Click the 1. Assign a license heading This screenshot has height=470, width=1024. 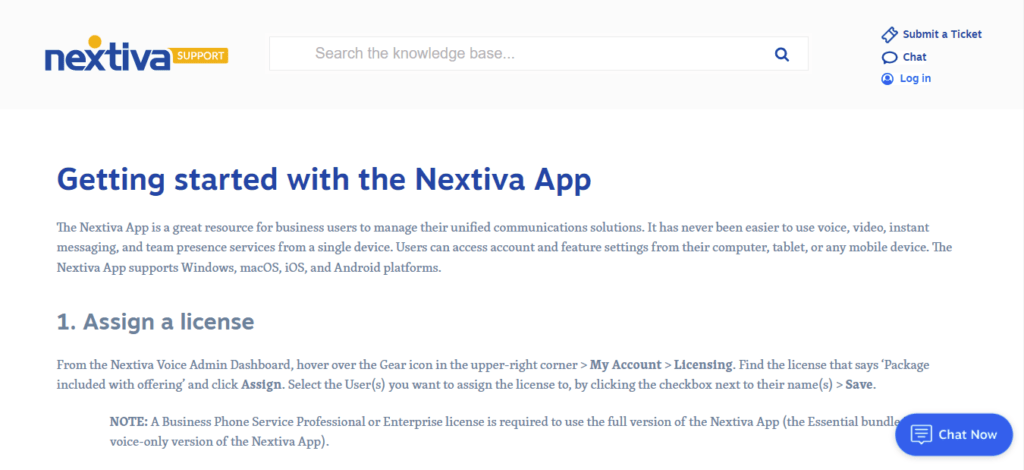(x=155, y=322)
